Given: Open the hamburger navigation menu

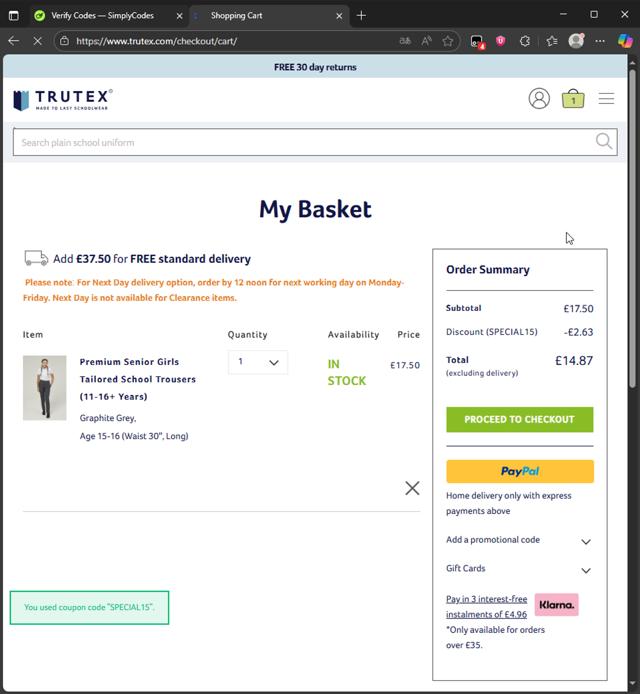Looking at the screenshot, I should [x=606, y=98].
